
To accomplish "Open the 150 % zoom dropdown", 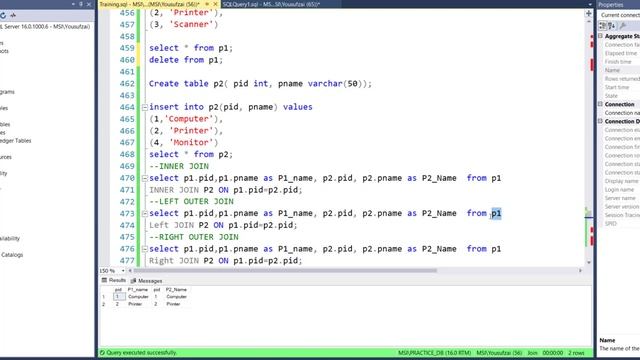I will point(122,271).
